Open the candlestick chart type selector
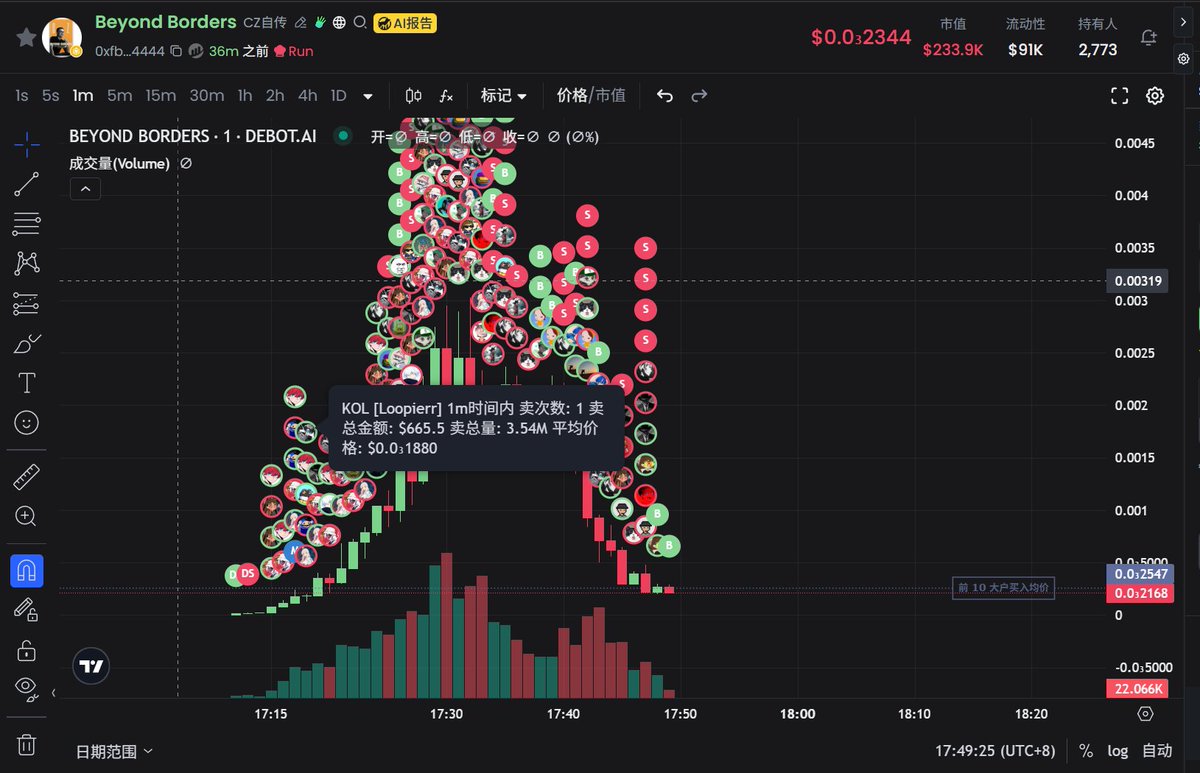The width and height of the screenshot is (1200, 773). tap(413, 96)
